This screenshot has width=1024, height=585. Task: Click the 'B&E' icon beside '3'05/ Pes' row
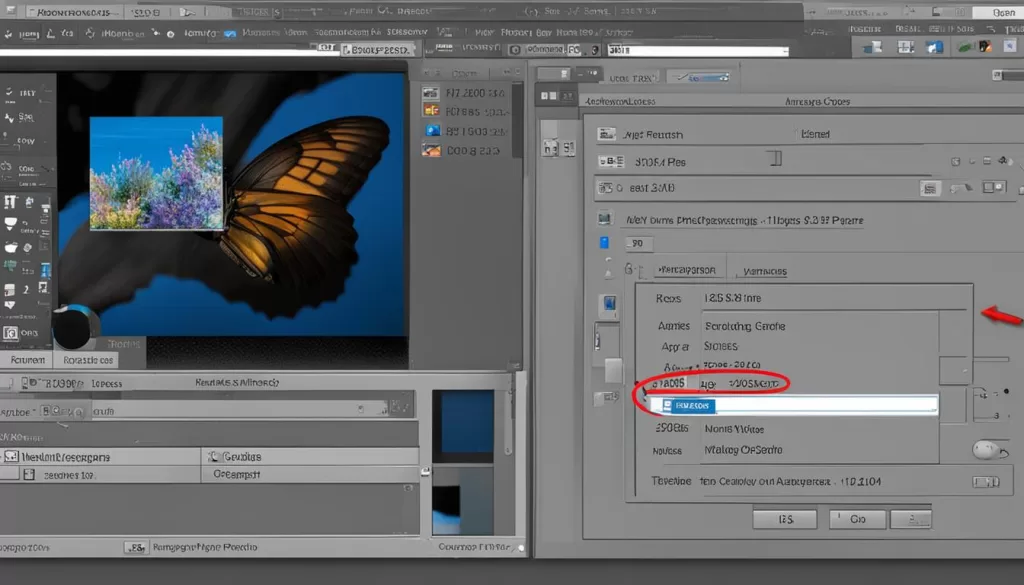click(611, 161)
